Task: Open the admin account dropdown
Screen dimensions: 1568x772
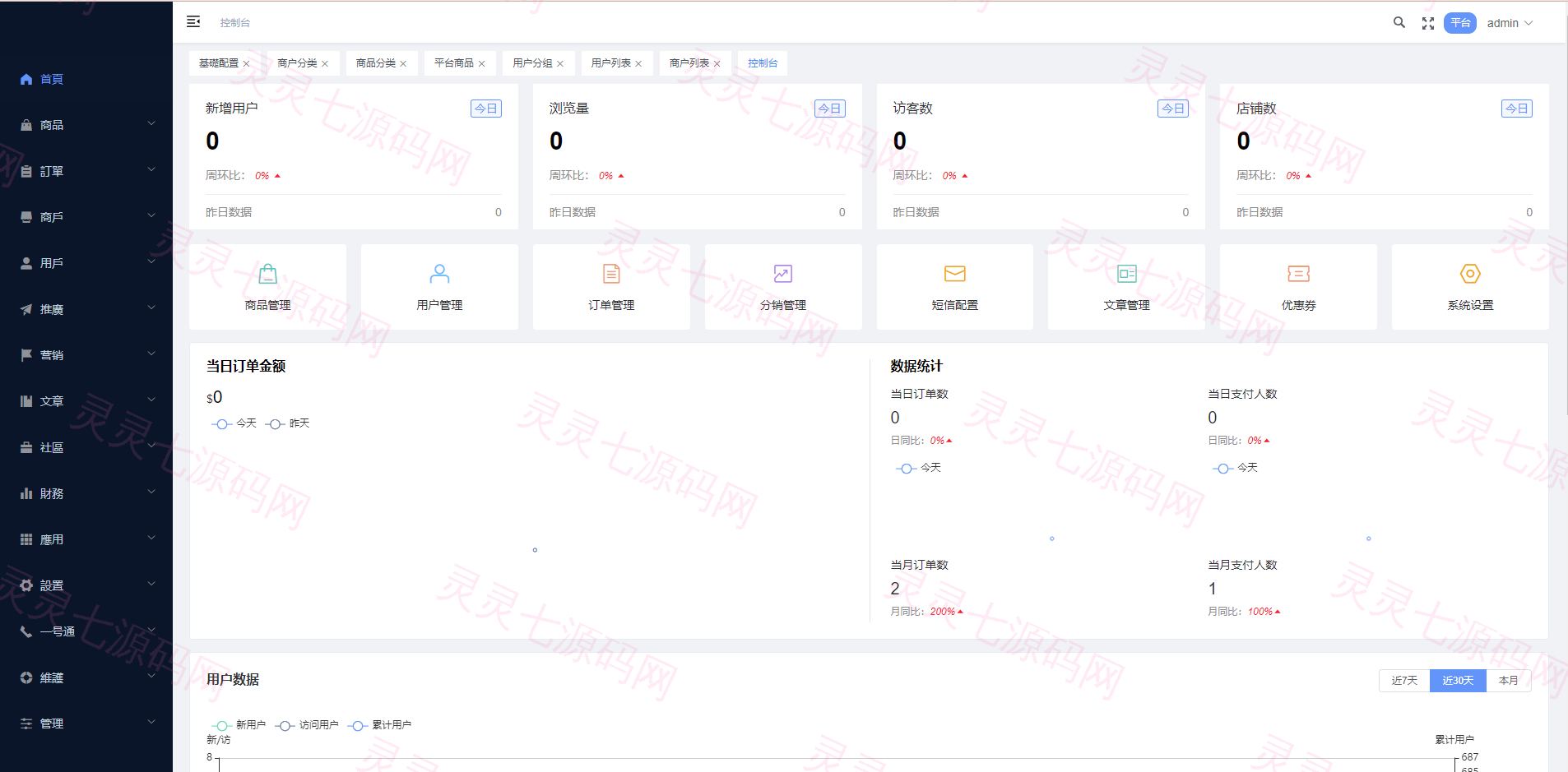Action: click(x=1510, y=23)
